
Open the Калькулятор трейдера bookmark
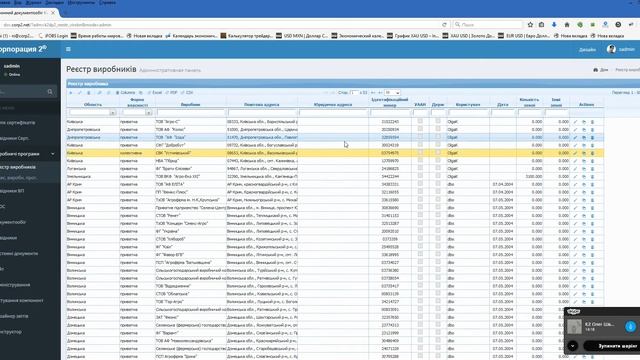[247, 36]
